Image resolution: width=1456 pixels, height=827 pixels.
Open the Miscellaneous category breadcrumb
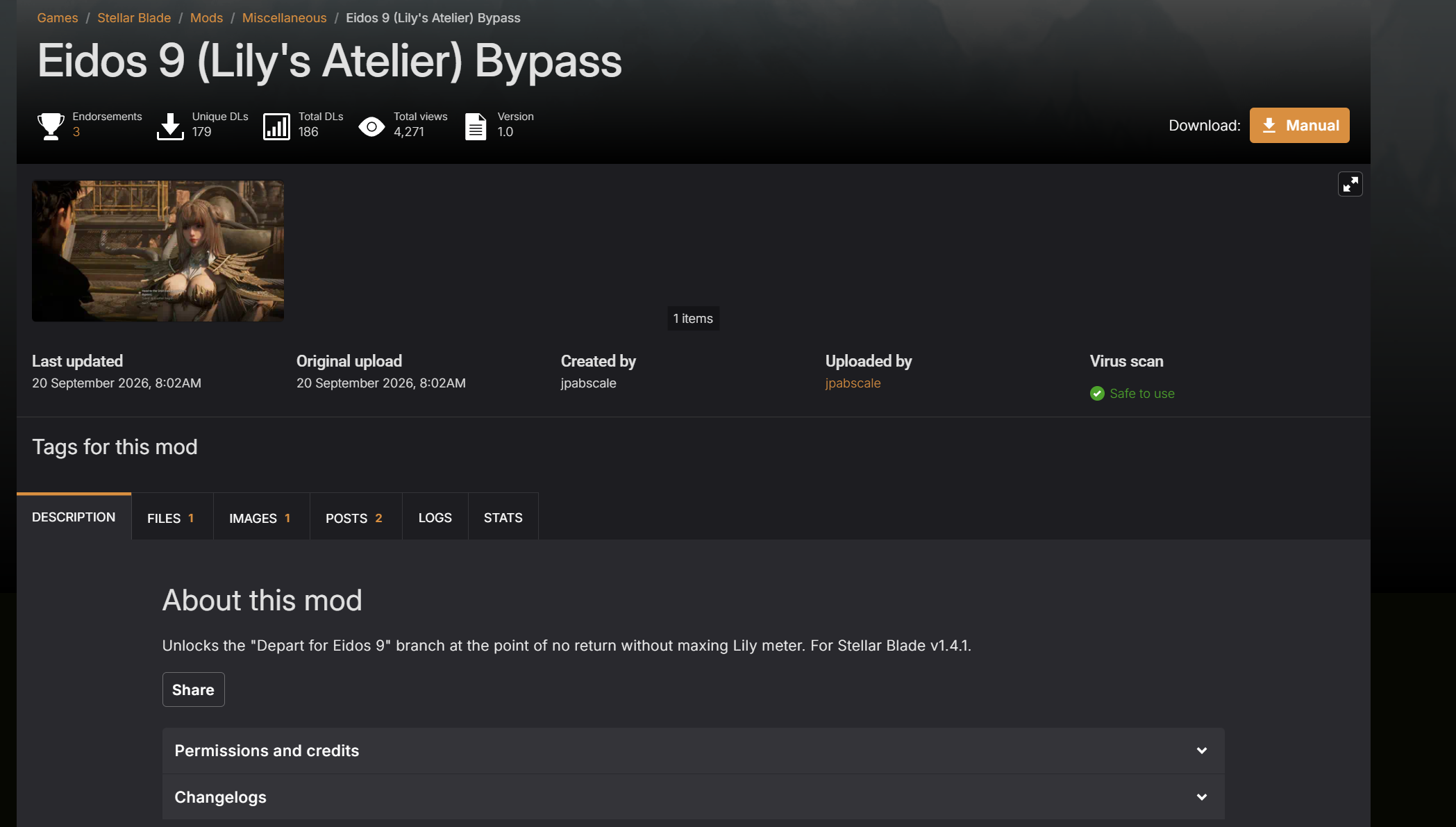point(284,18)
